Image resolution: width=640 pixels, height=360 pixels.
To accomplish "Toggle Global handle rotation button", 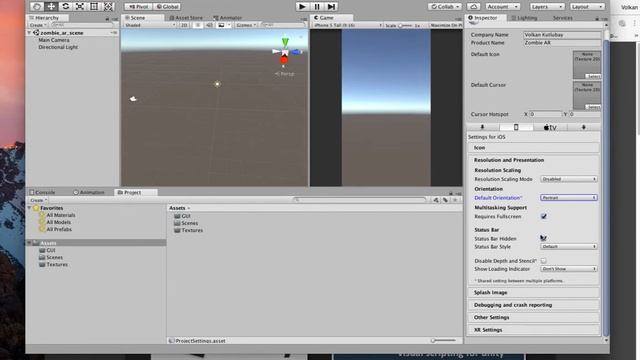I will click(x=167, y=7).
